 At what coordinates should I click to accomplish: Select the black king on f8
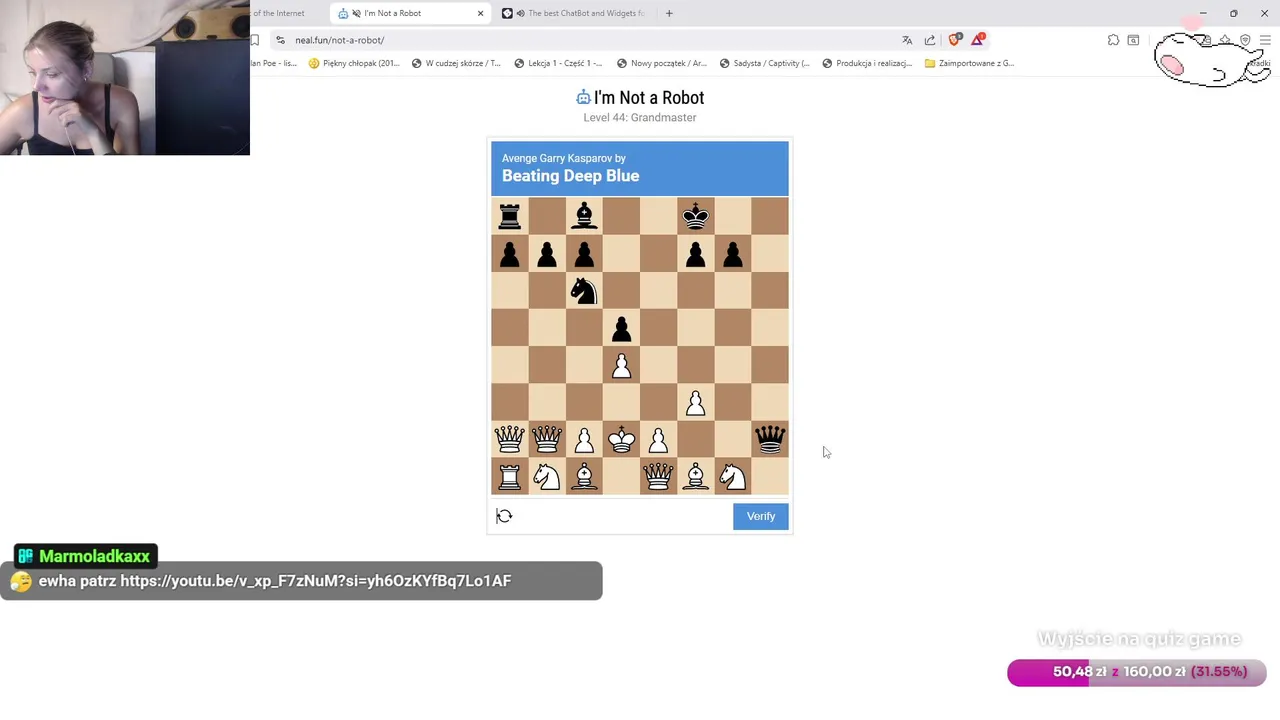696,216
